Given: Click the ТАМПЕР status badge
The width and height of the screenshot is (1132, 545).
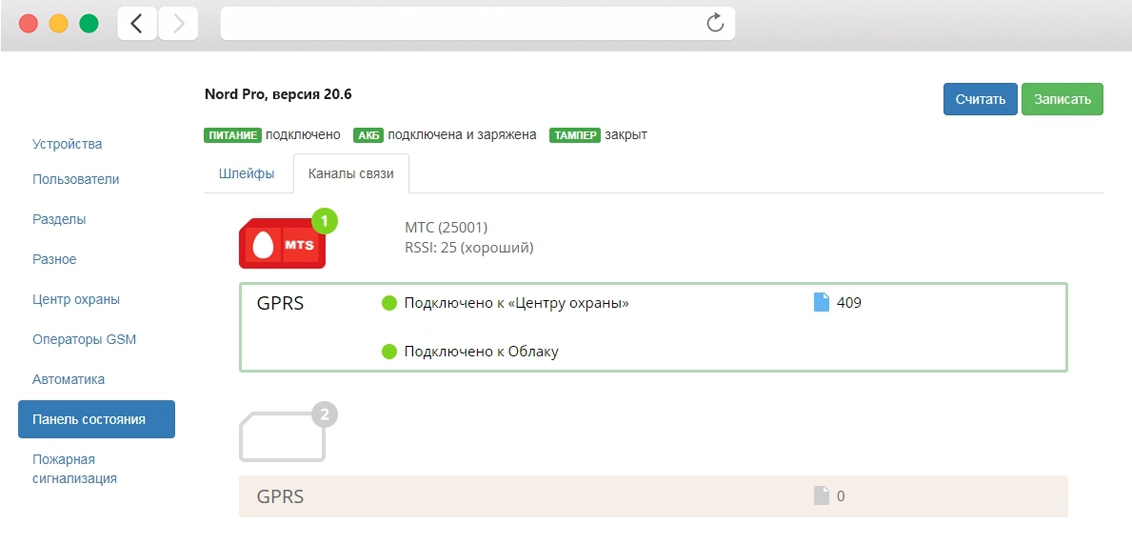Looking at the screenshot, I should pyautogui.click(x=575, y=135).
